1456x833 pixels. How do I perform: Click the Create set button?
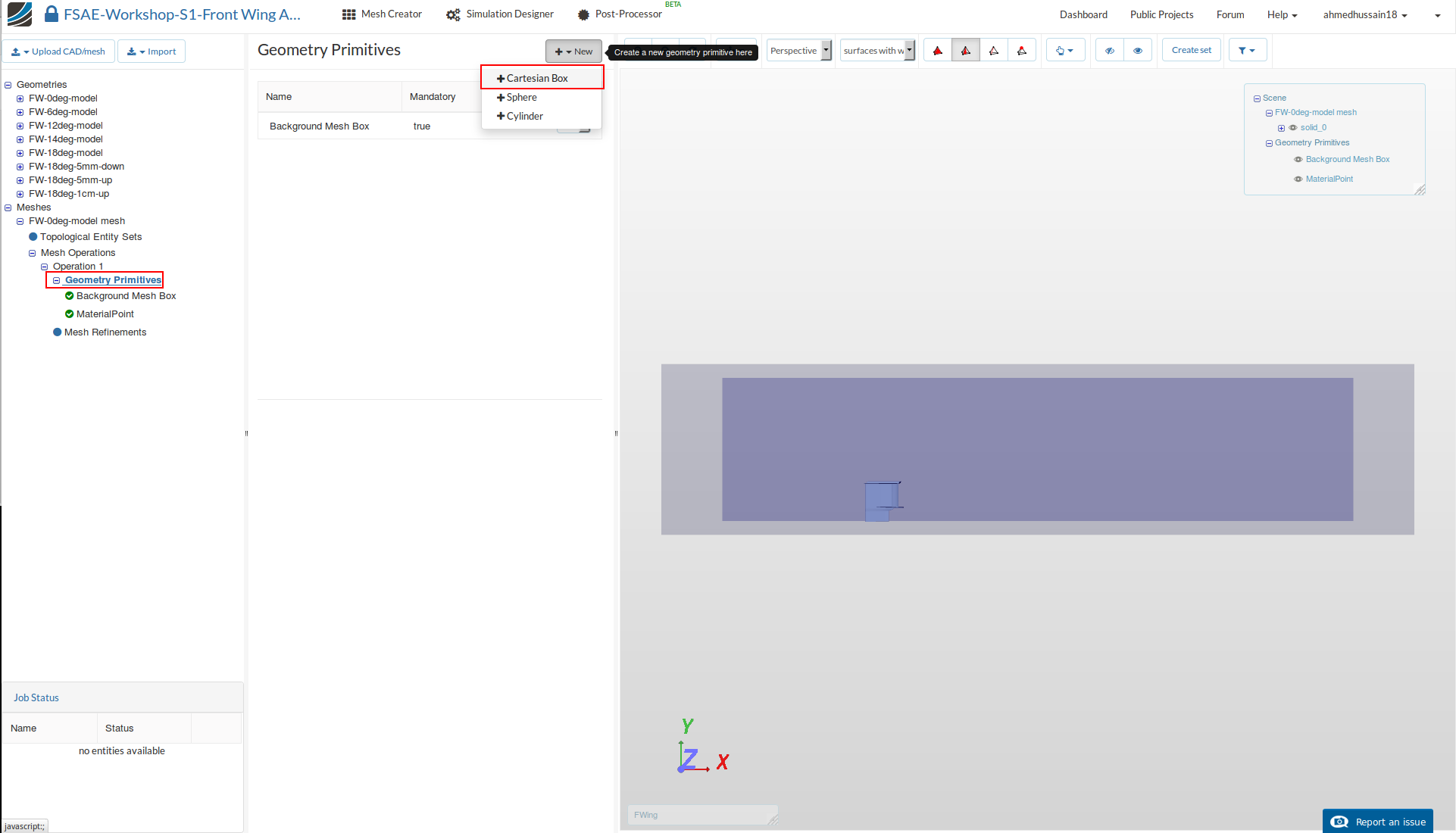pos(1191,51)
